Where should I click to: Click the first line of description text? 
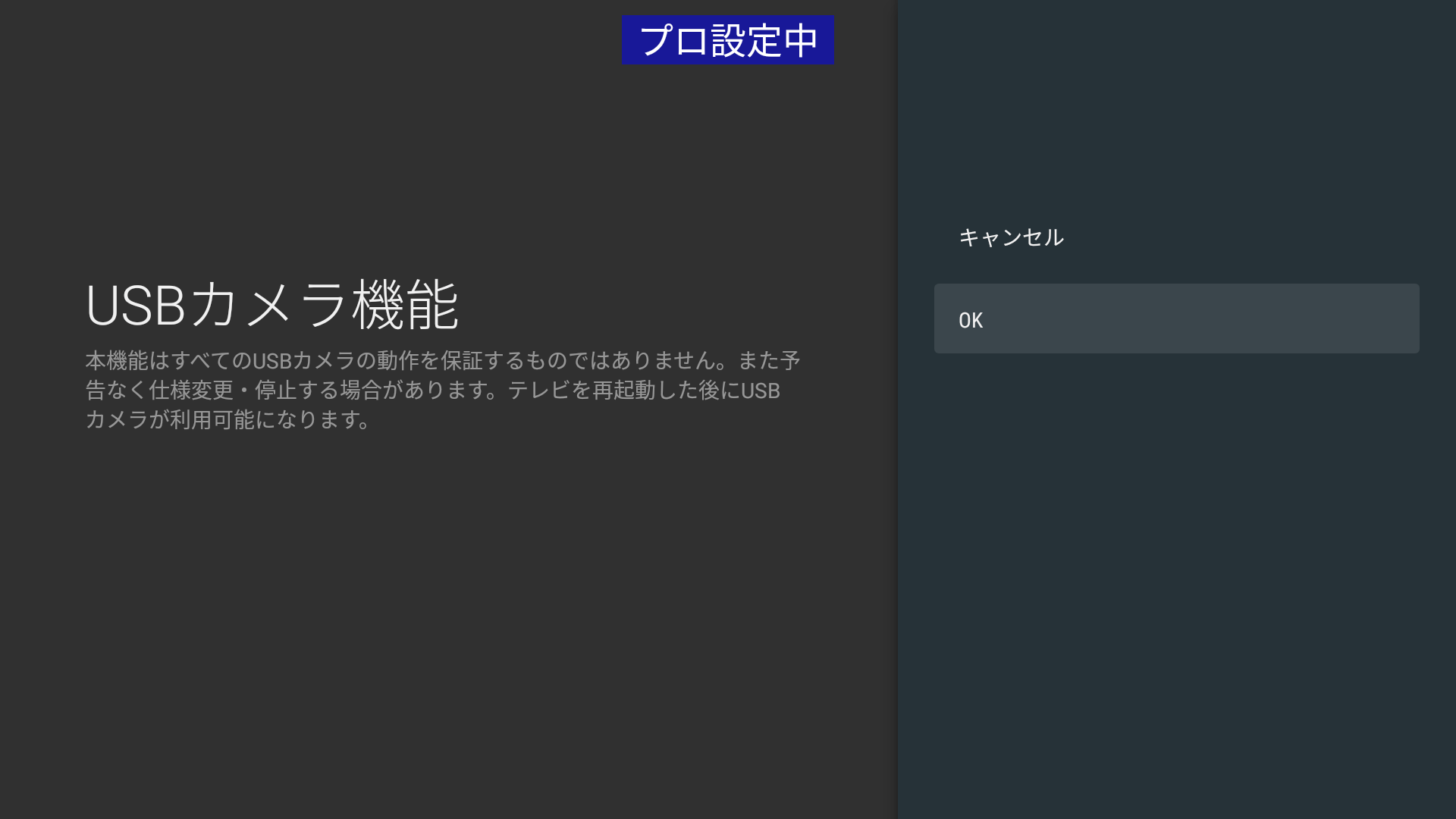click(x=443, y=360)
